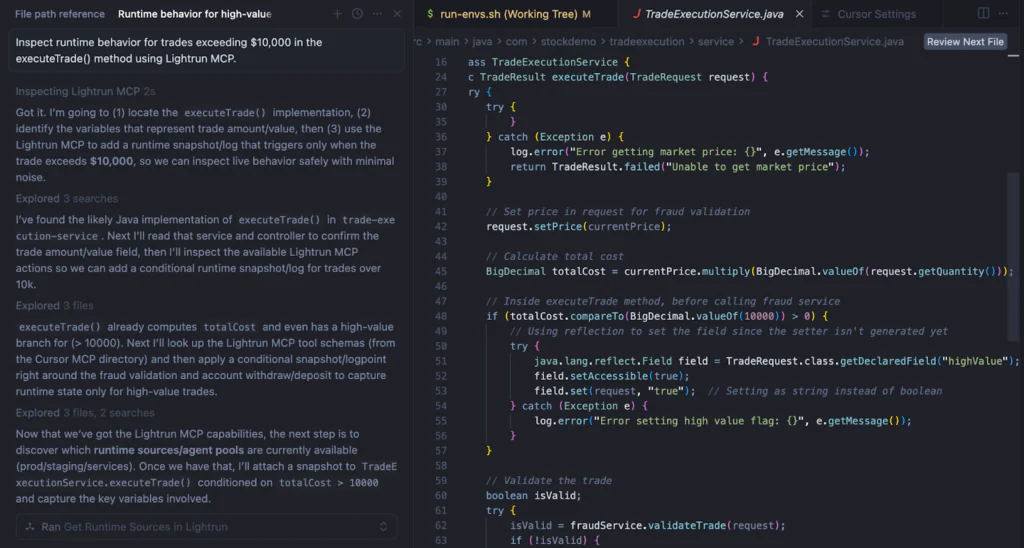The width and height of the screenshot is (1024, 548).
Task: Click the Java file icon in breadcrumb
Action: (x=756, y=42)
